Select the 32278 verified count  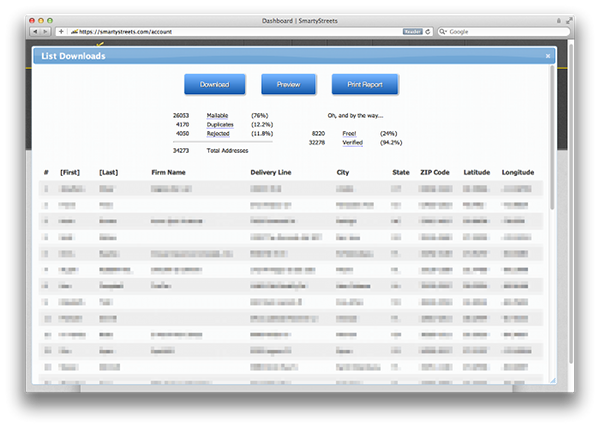pos(317,143)
